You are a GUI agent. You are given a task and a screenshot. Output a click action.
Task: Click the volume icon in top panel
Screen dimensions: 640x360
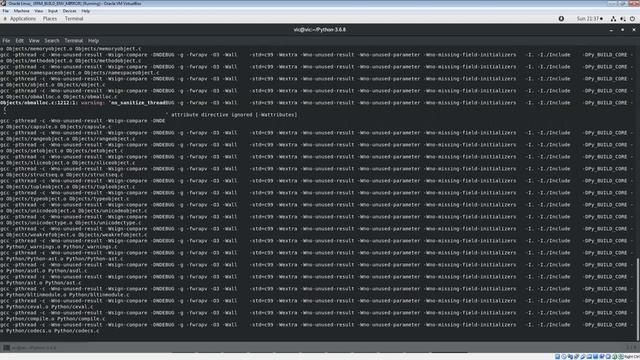tap(623, 19)
